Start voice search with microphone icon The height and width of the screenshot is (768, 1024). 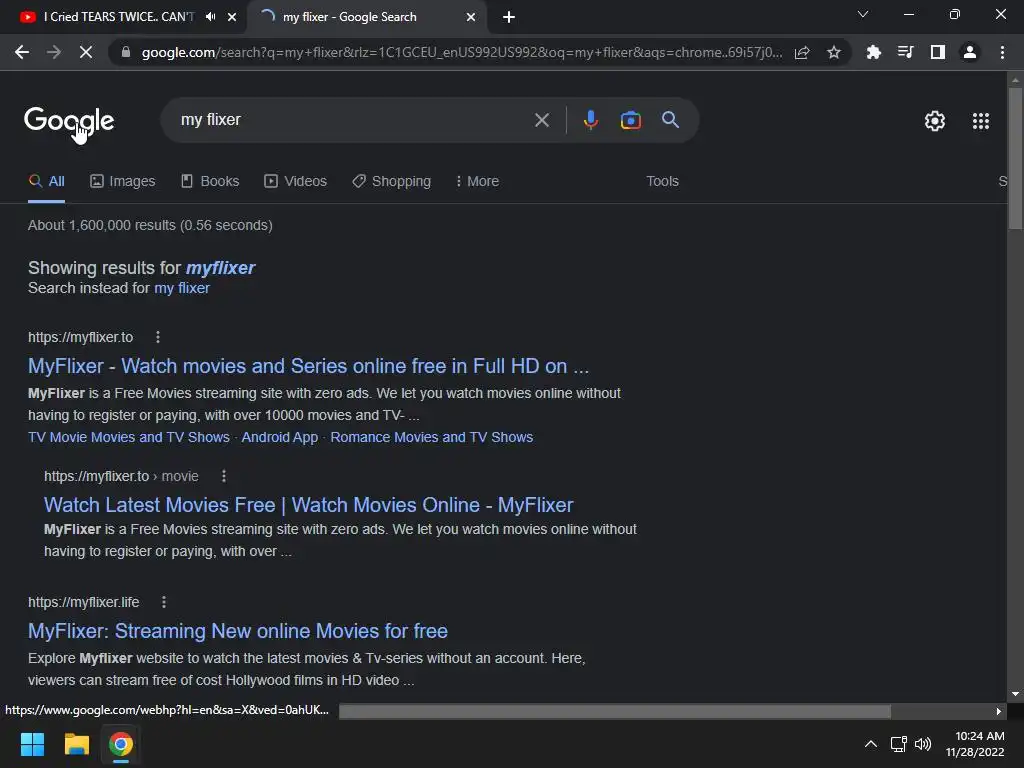pos(590,120)
